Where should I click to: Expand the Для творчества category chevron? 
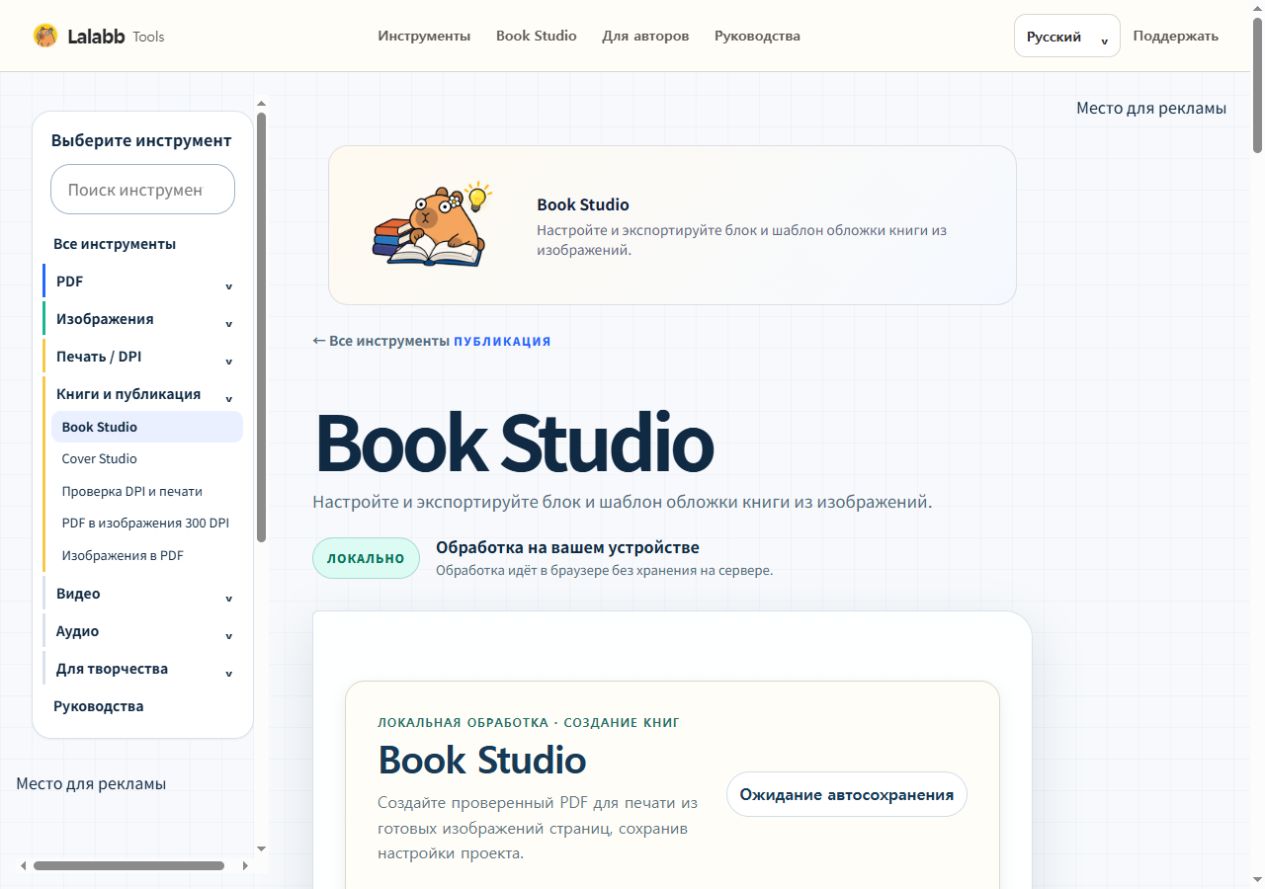[229, 674]
